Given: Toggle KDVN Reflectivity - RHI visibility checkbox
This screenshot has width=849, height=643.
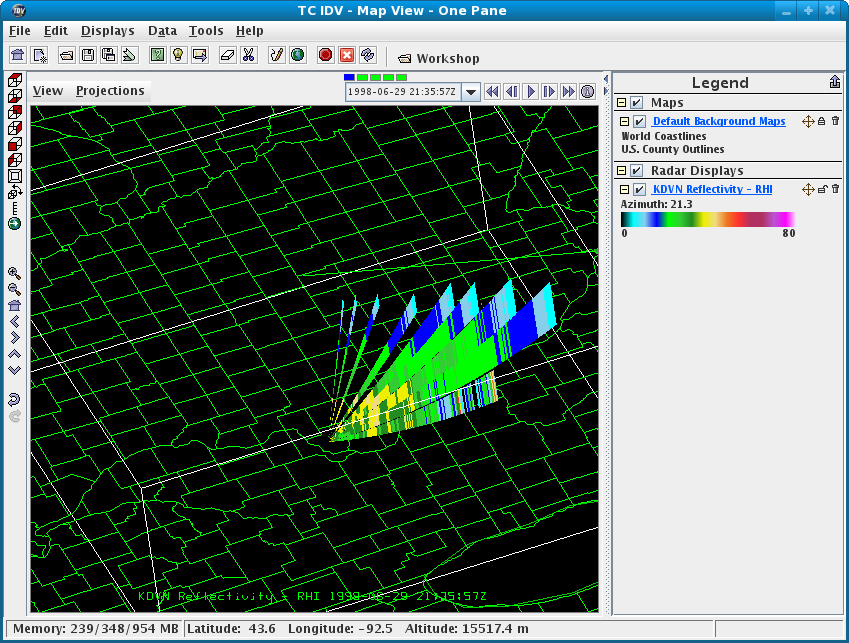Looking at the screenshot, I should tap(640, 190).
